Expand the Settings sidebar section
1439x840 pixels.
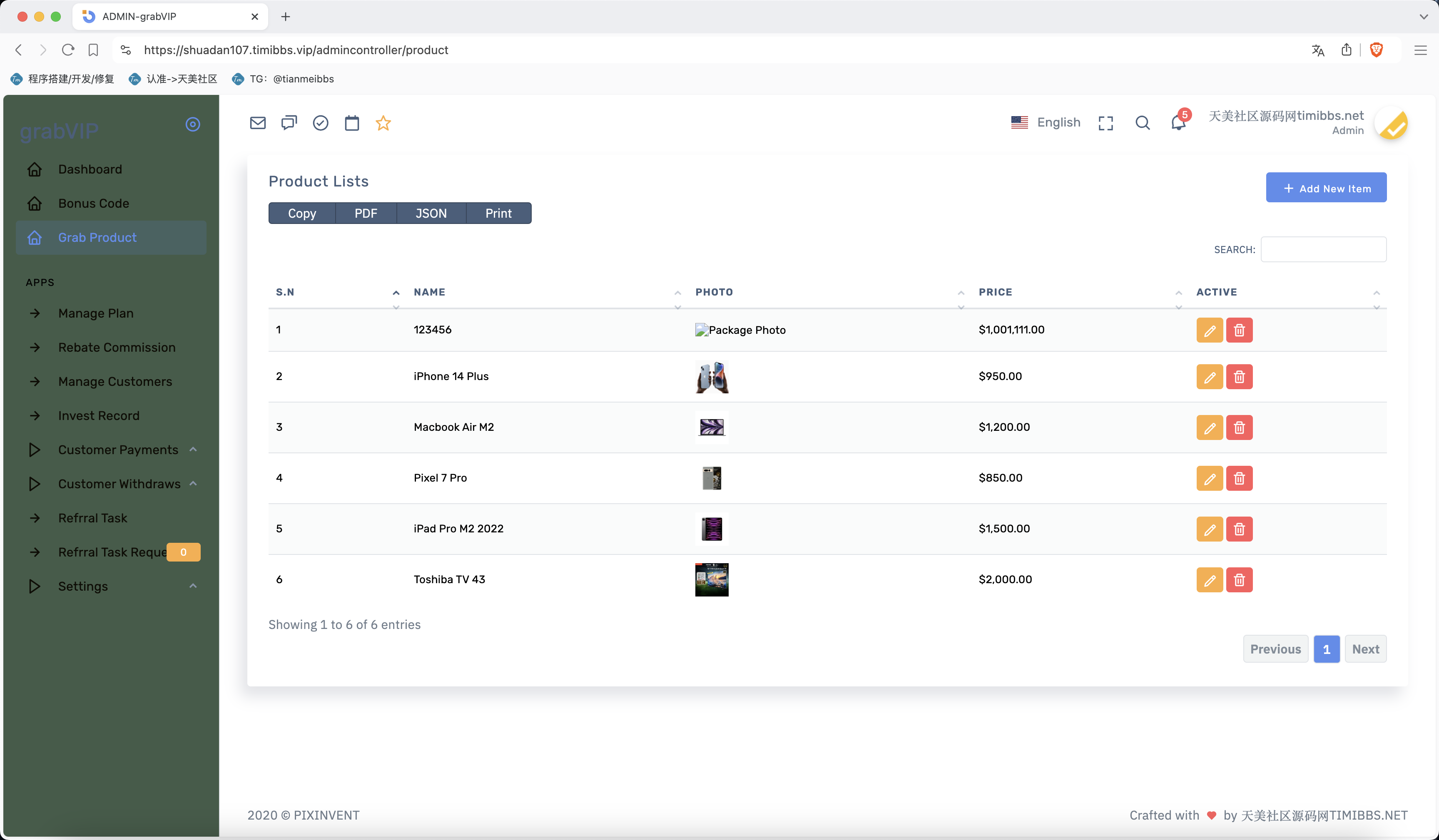point(83,587)
